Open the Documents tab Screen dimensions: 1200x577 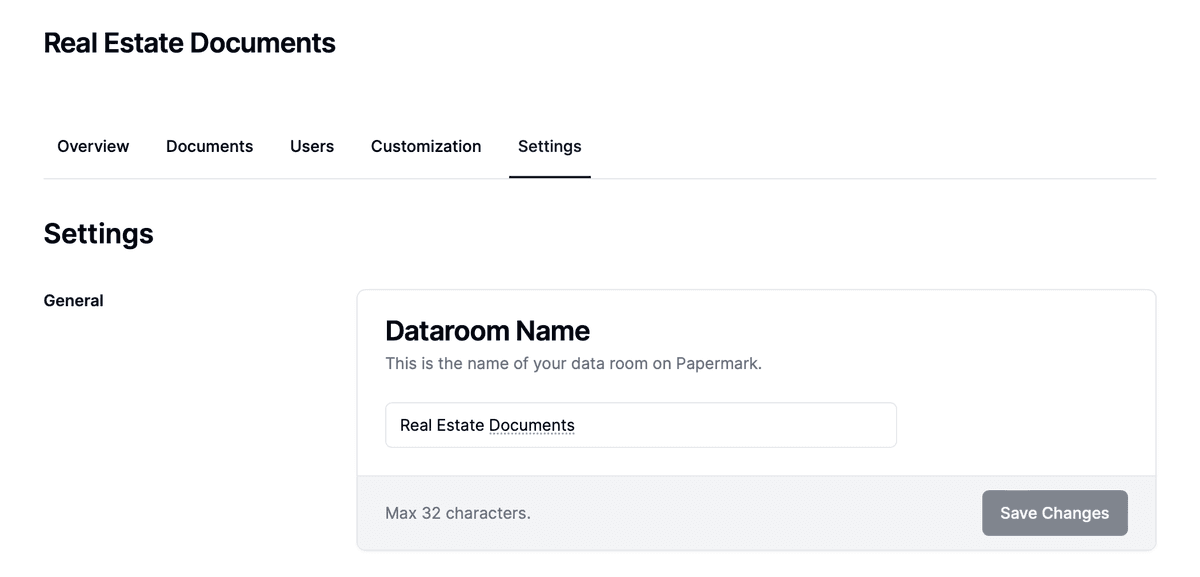click(209, 146)
